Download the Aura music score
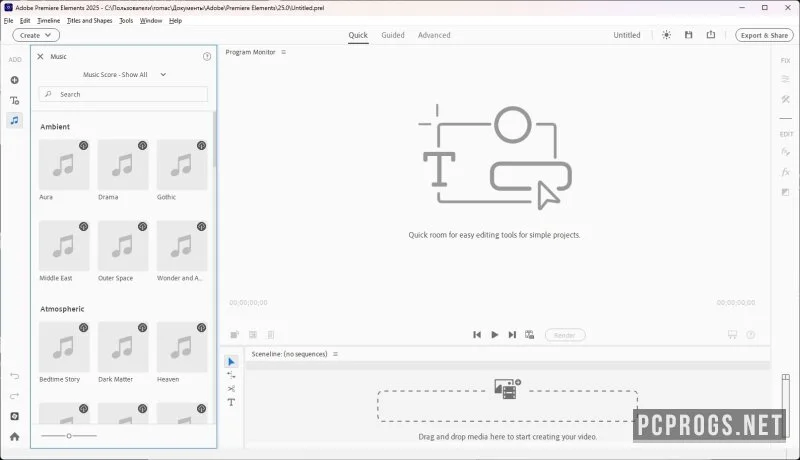The width and height of the screenshot is (800, 460). (83, 145)
